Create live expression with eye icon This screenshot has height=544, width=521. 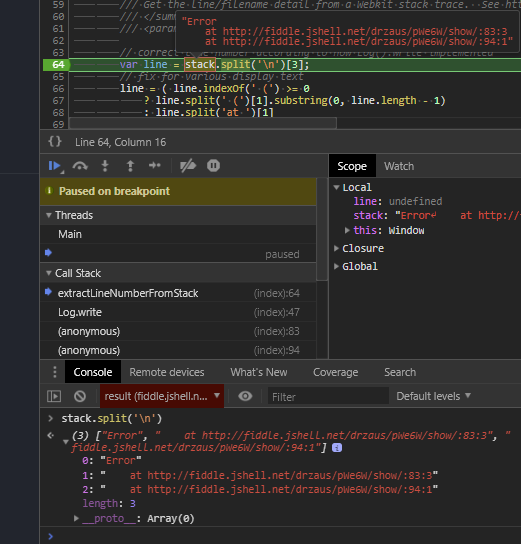pyautogui.click(x=245, y=396)
